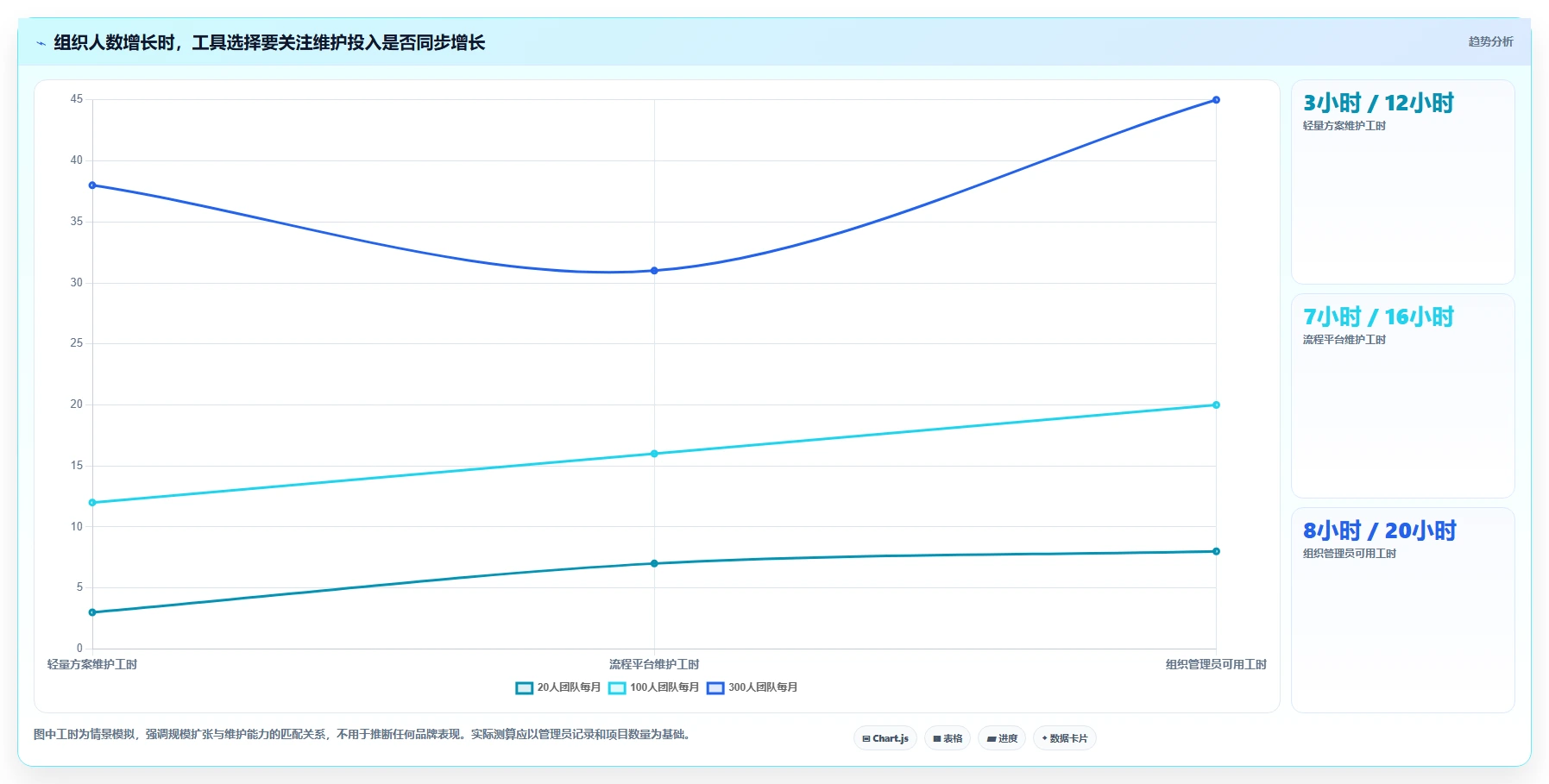
Task: Select the 表格 tag chip
Action: pyautogui.click(x=948, y=738)
